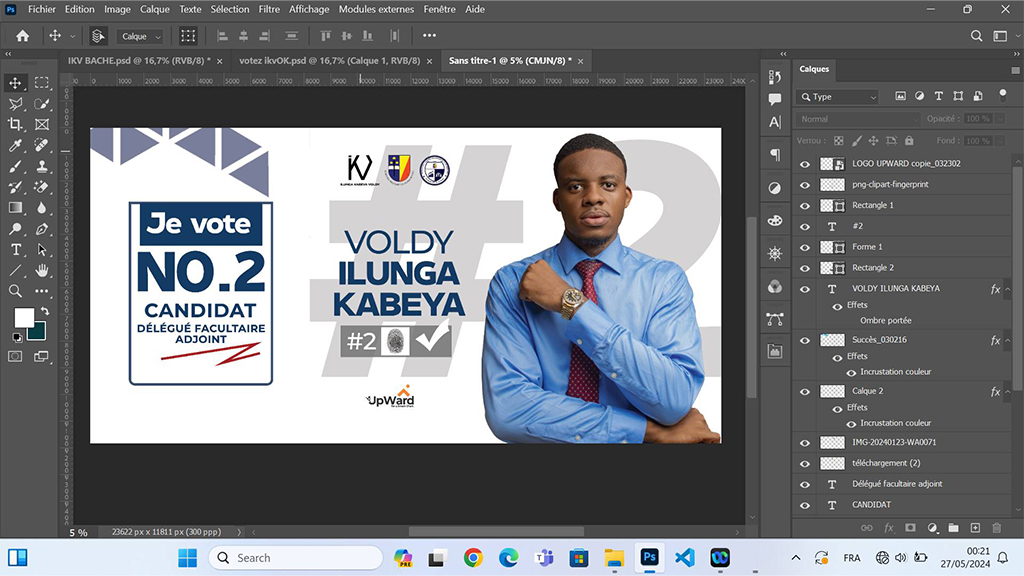Hide the Succès_030216 layer
The width and height of the screenshot is (1024, 576).
(805, 340)
